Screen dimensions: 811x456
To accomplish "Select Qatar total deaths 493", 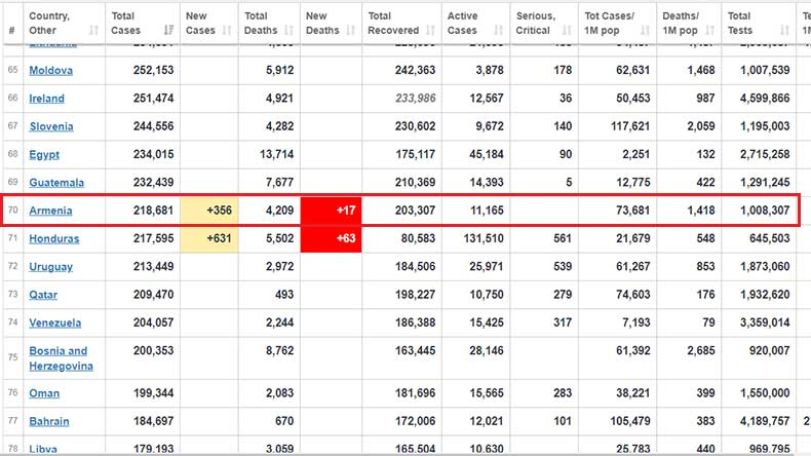I will (x=284, y=295).
